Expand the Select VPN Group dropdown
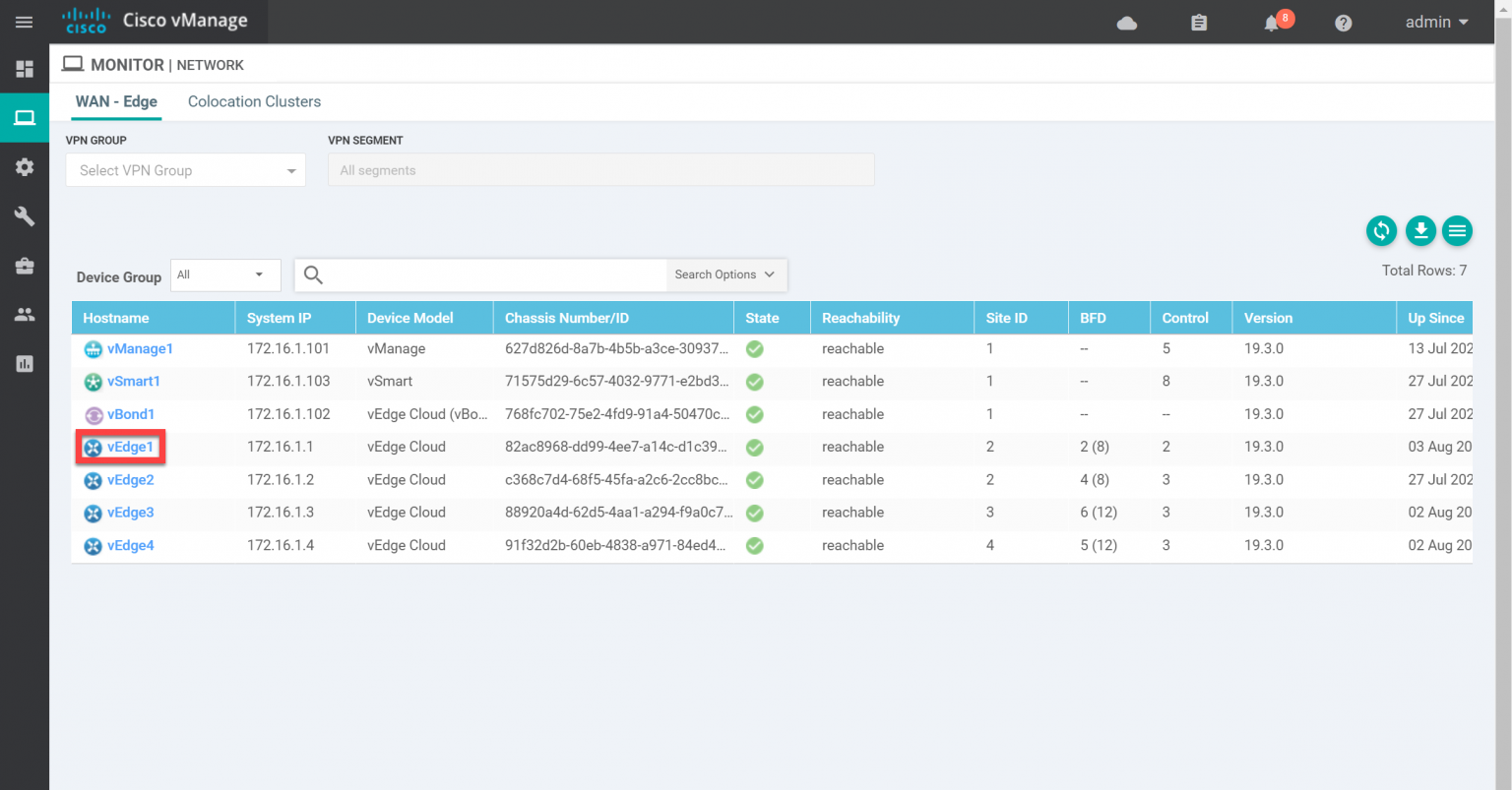Screen dimensions: 1512x790 click(x=185, y=170)
